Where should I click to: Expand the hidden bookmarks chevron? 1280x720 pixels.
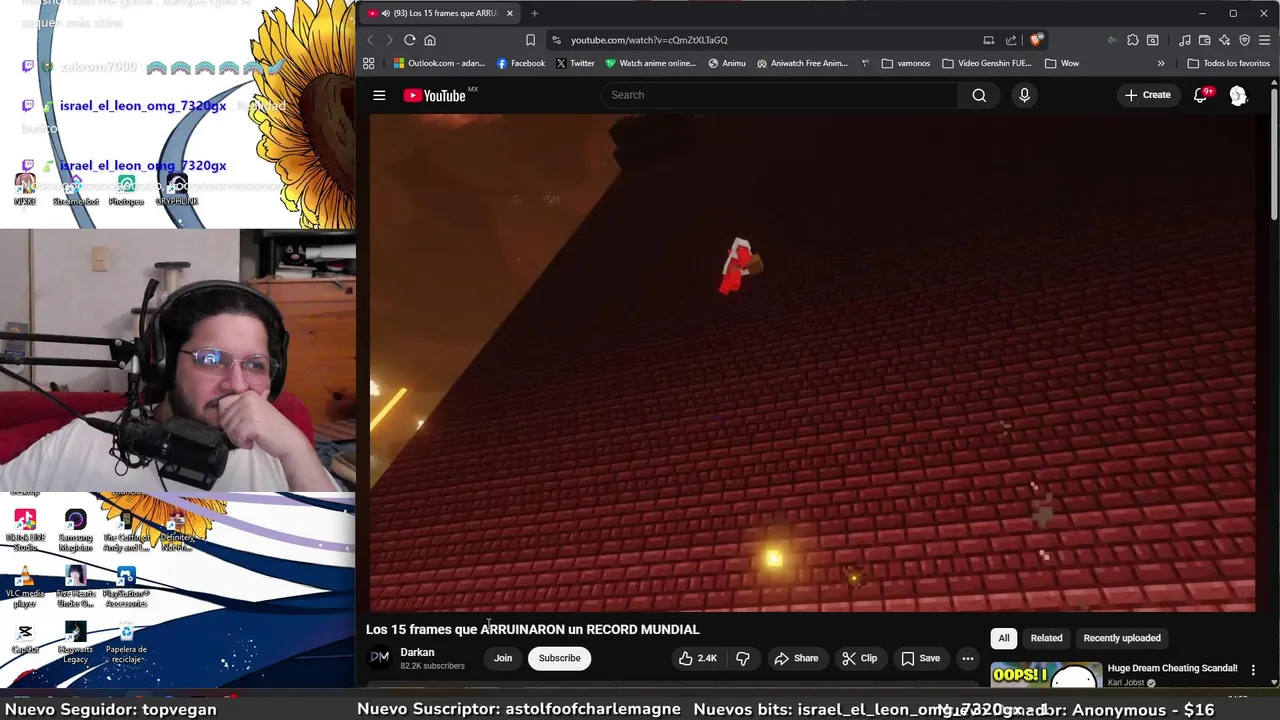(x=1161, y=63)
